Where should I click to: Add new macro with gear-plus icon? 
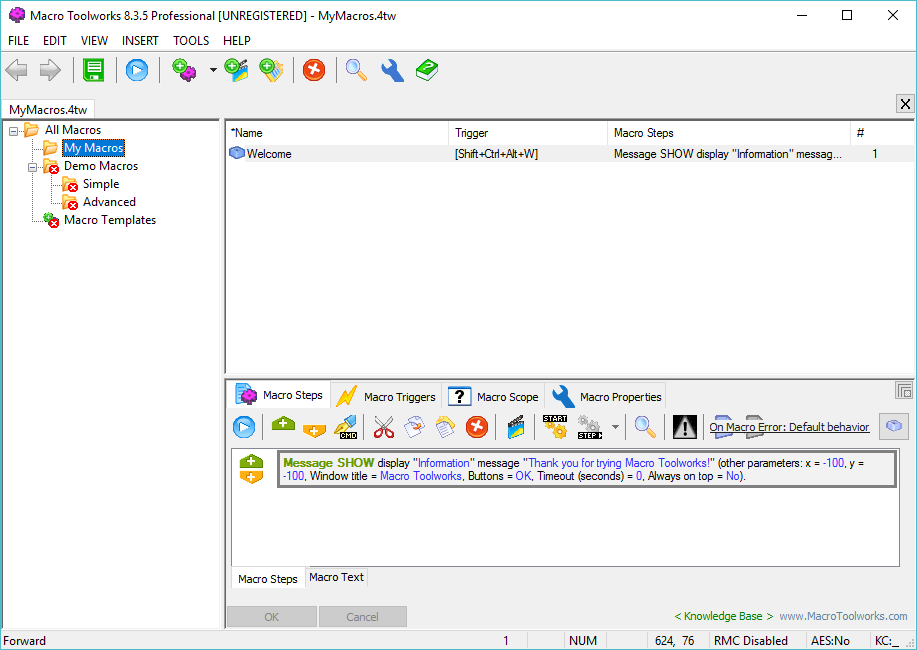tap(184, 70)
